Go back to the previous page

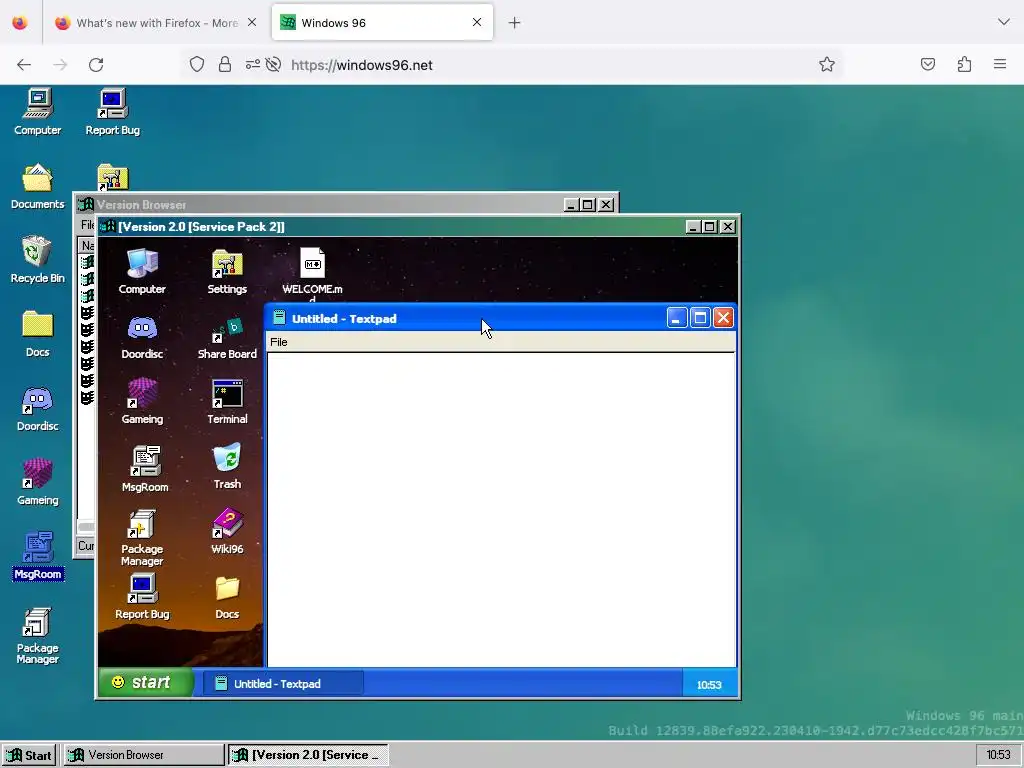click(x=24, y=65)
